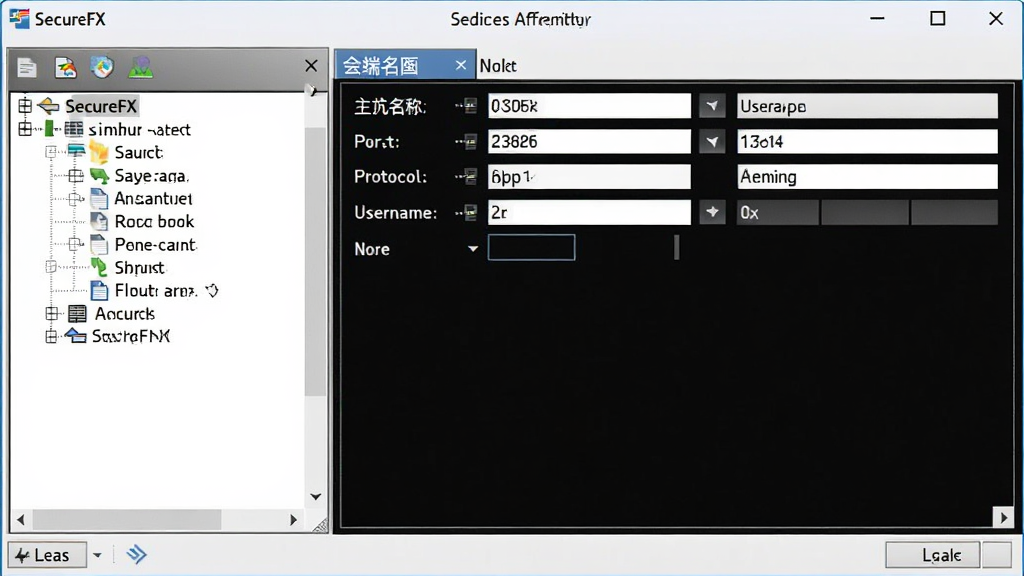Viewport: 1024px width, 576px height.
Task: Click the colorful paint icon in the panel toolbar
Action: [65, 67]
